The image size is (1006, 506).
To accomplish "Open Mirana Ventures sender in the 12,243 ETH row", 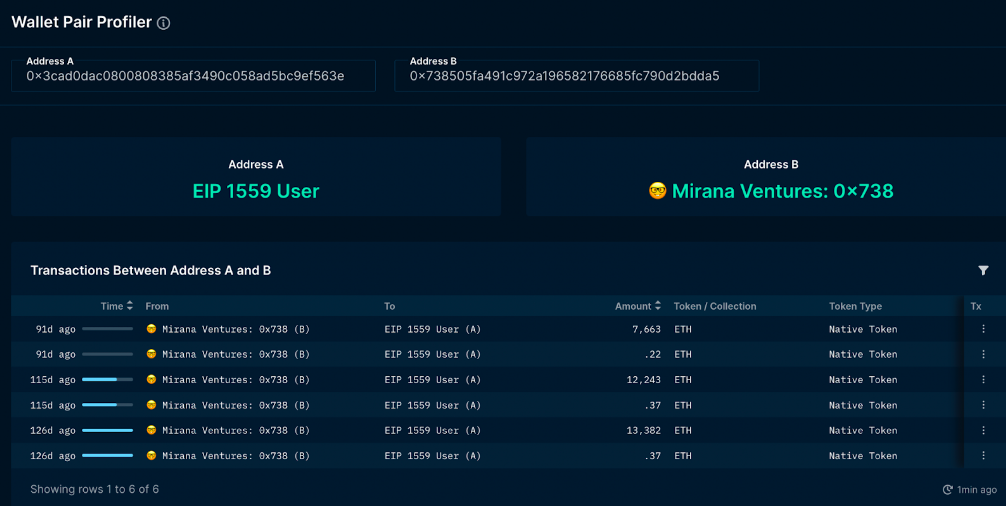I will click(235, 380).
